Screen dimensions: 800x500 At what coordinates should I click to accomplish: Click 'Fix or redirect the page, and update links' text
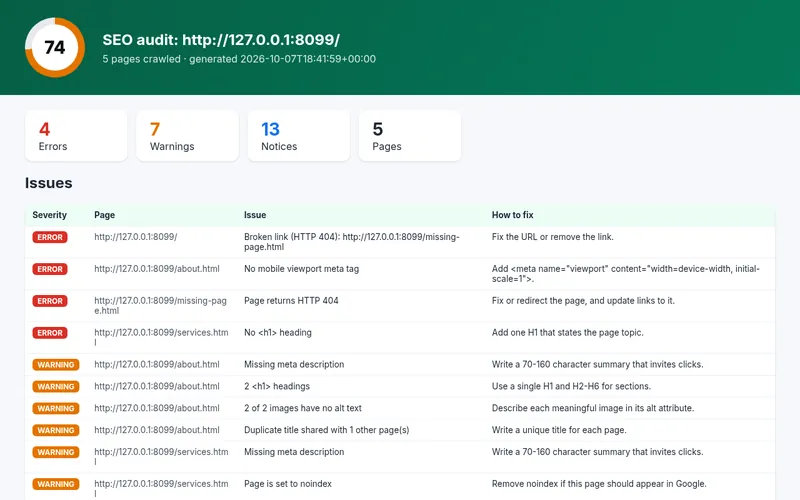(583, 301)
